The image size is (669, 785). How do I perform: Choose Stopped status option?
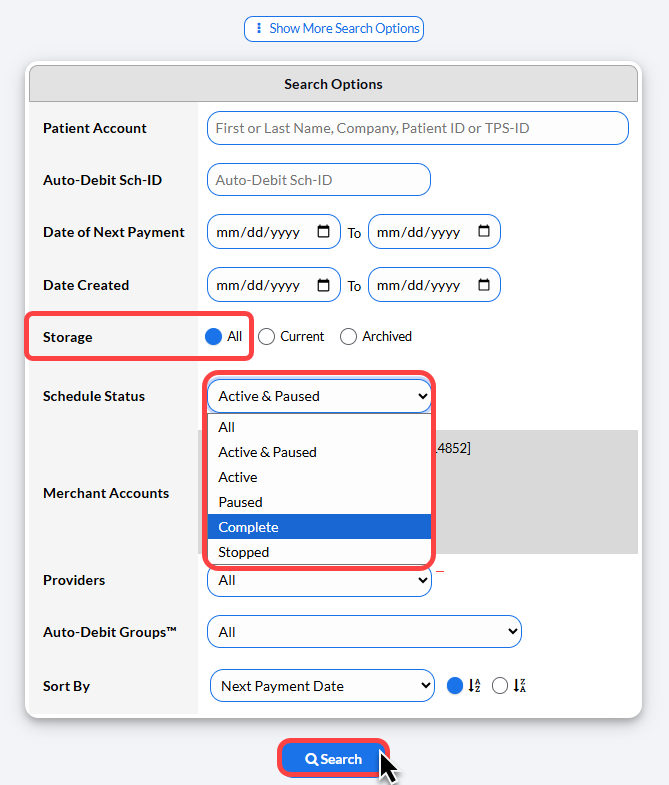coord(319,552)
